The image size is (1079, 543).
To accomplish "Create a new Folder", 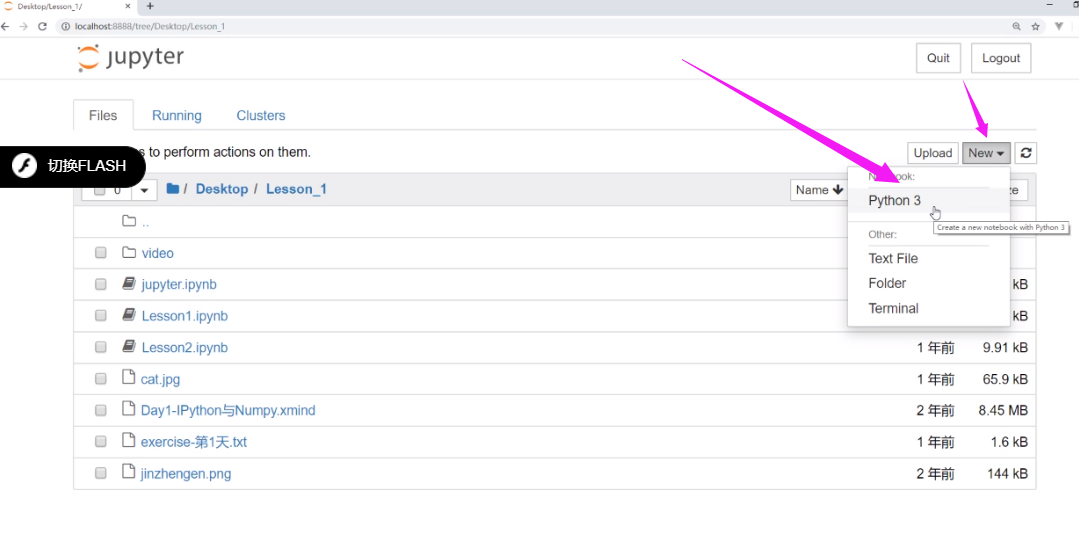I will 887,284.
